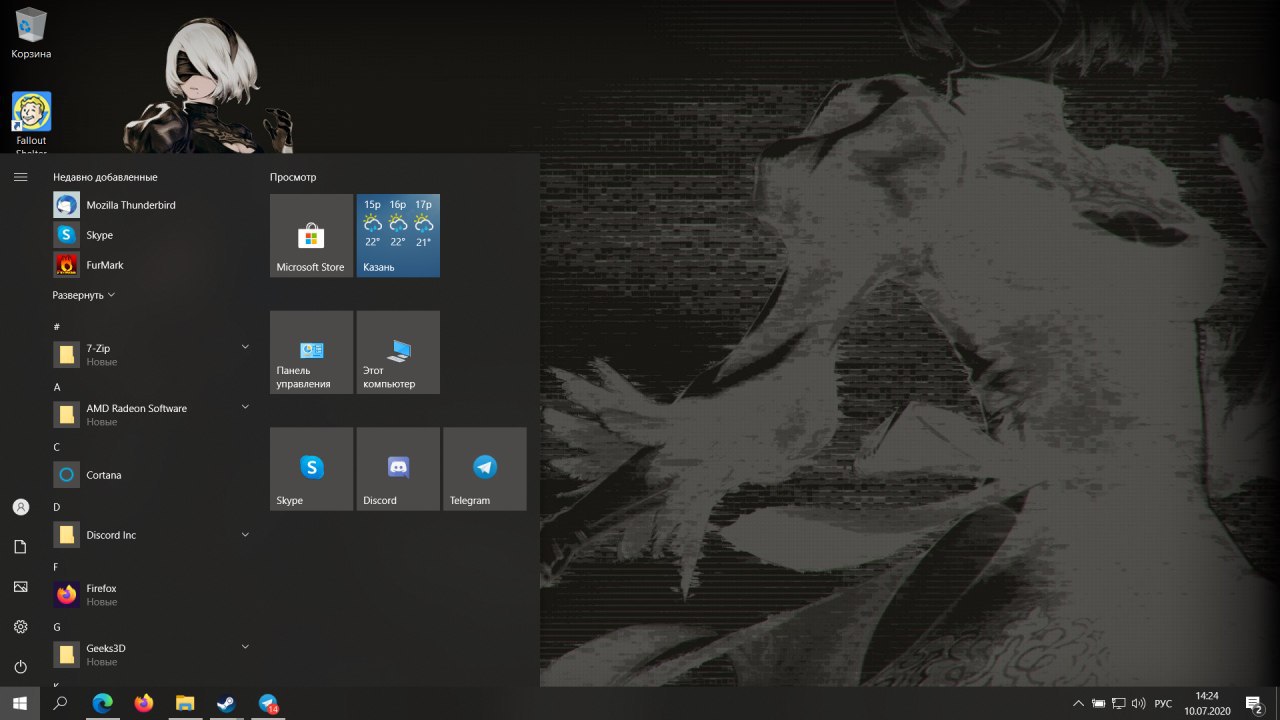Screen dimensions: 1280x720
Task: Open Fallout Shelter desktop shortcut
Action: pos(31,122)
